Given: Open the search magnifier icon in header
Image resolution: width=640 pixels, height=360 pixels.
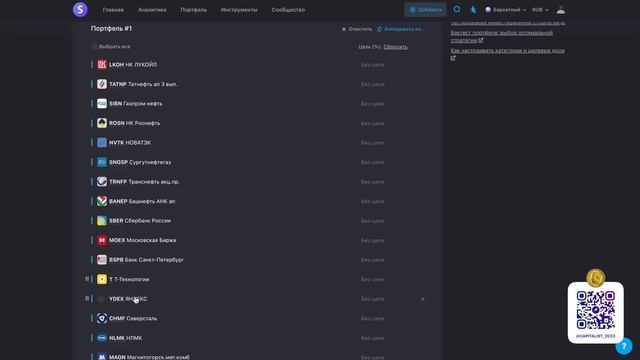Looking at the screenshot, I should 457,9.
